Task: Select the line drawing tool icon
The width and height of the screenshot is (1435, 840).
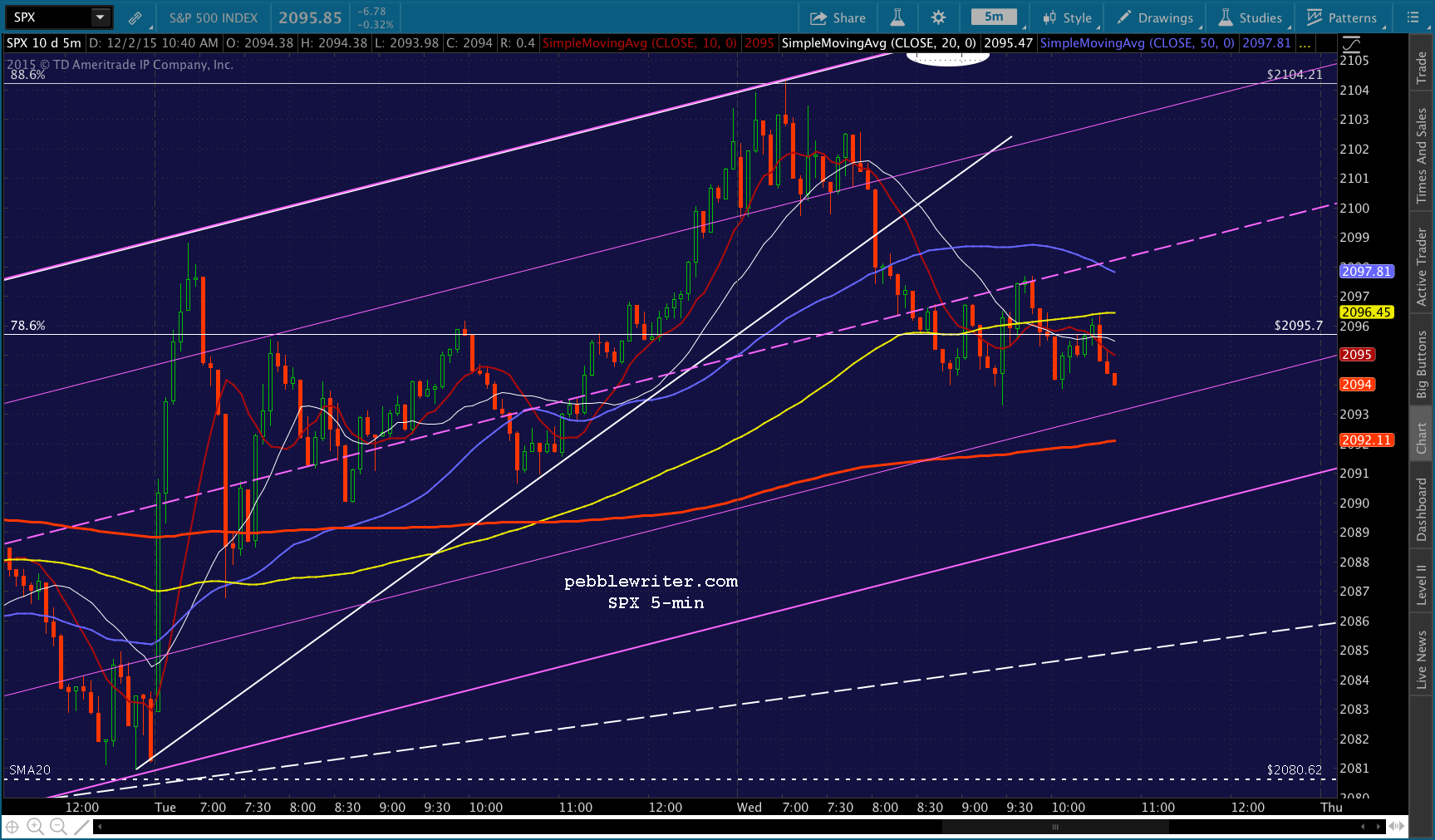Action: pos(81,826)
